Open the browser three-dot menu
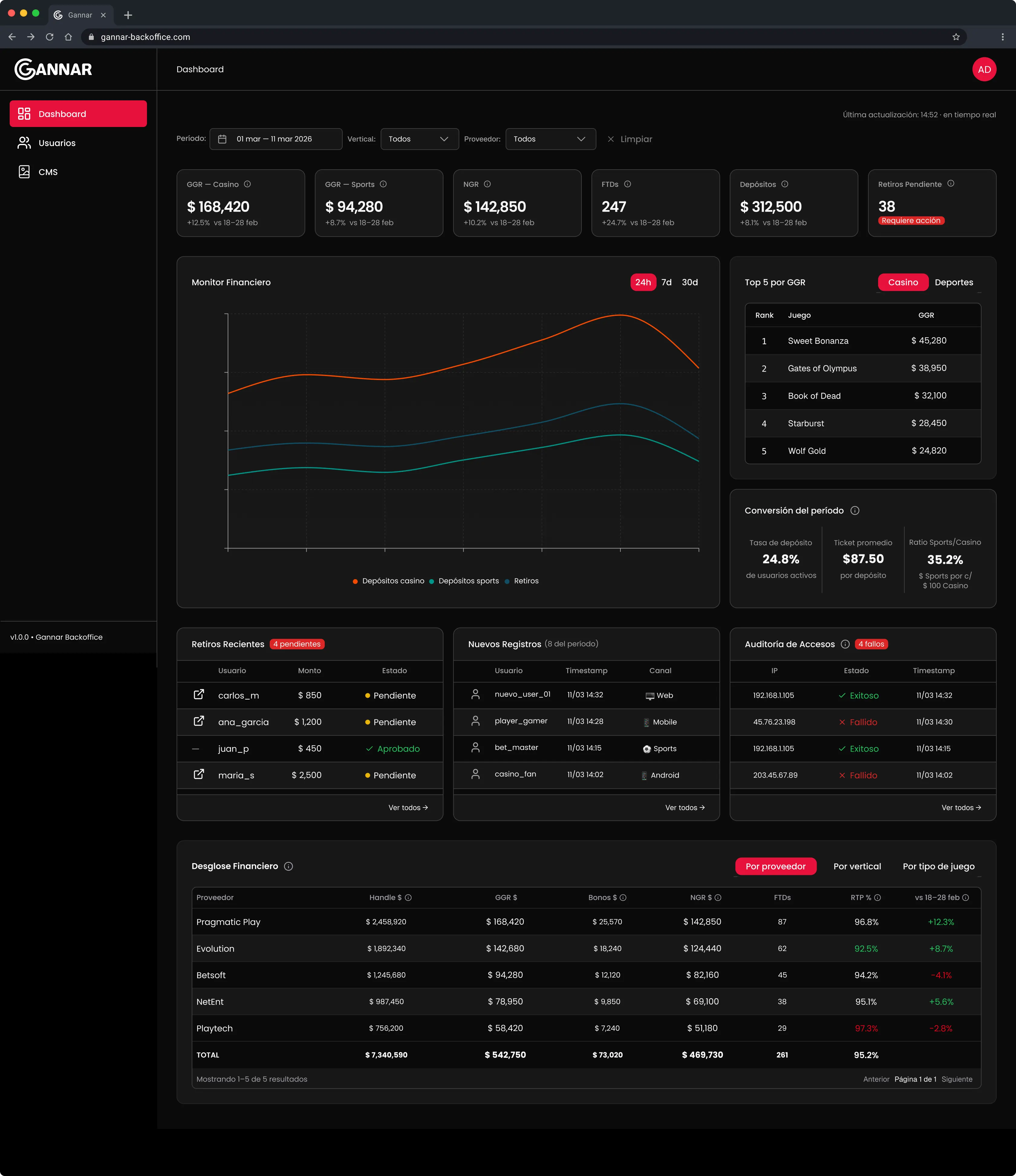This screenshot has width=1016, height=1176. [1002, 37]
